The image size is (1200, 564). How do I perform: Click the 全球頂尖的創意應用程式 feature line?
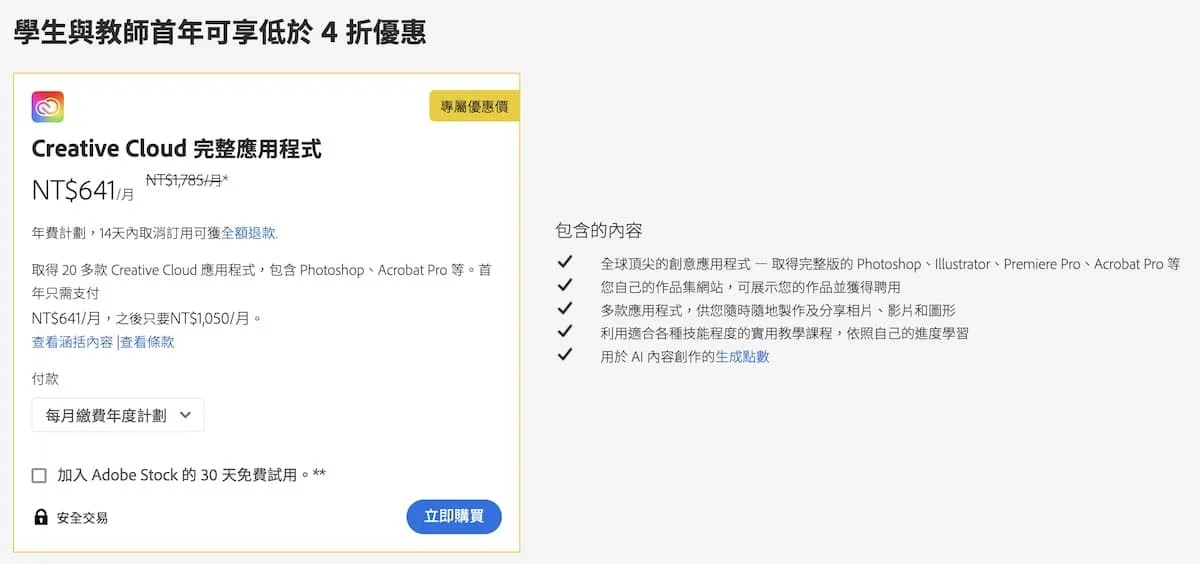pyautogui.click(x=891, y=264)
